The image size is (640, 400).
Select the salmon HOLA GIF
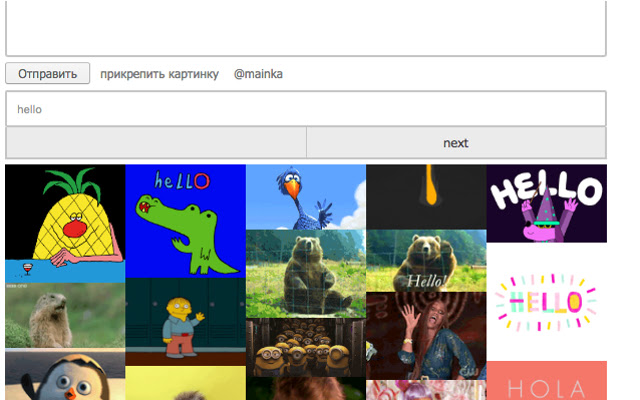547,380
